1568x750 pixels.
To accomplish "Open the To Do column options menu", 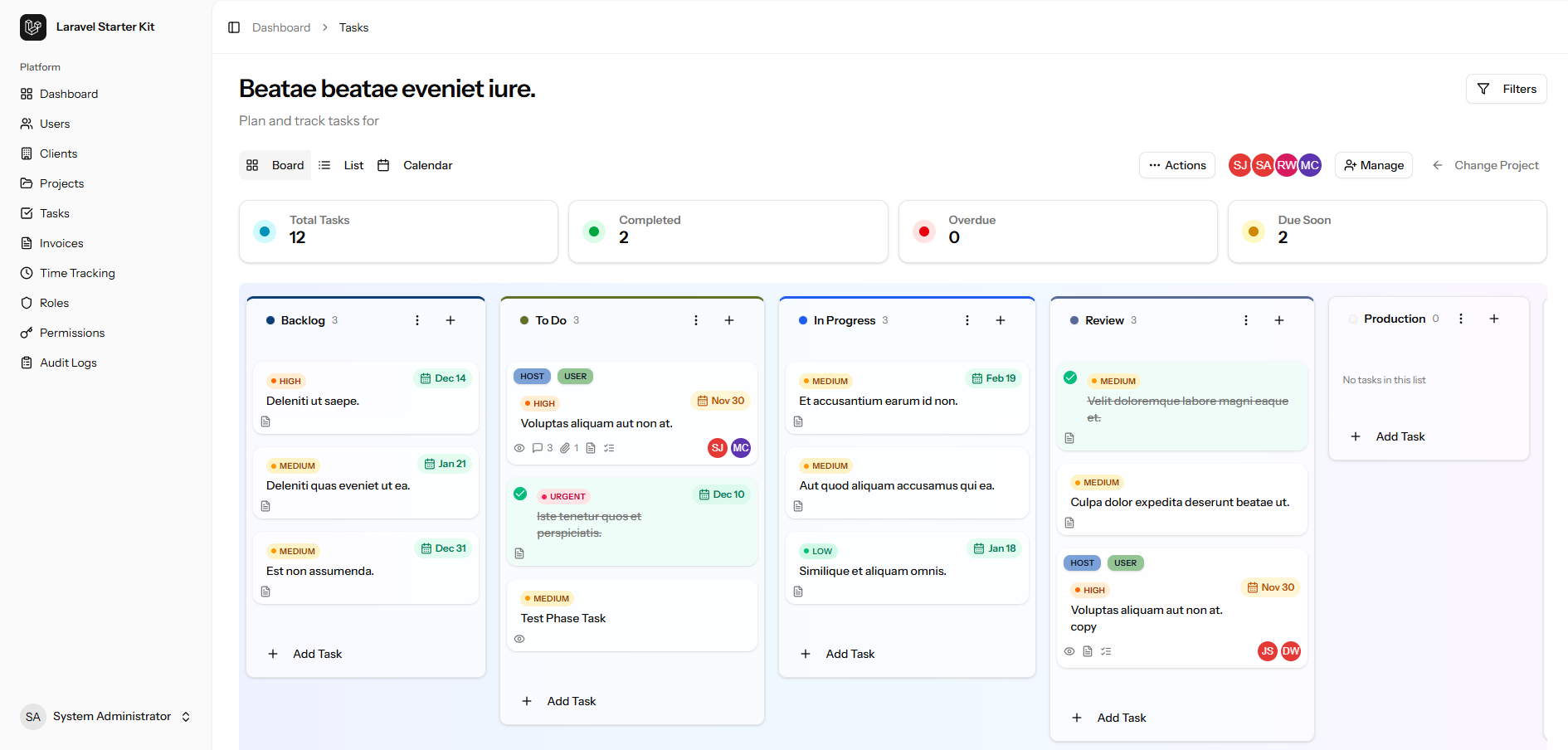I will (x=695, y=320).
